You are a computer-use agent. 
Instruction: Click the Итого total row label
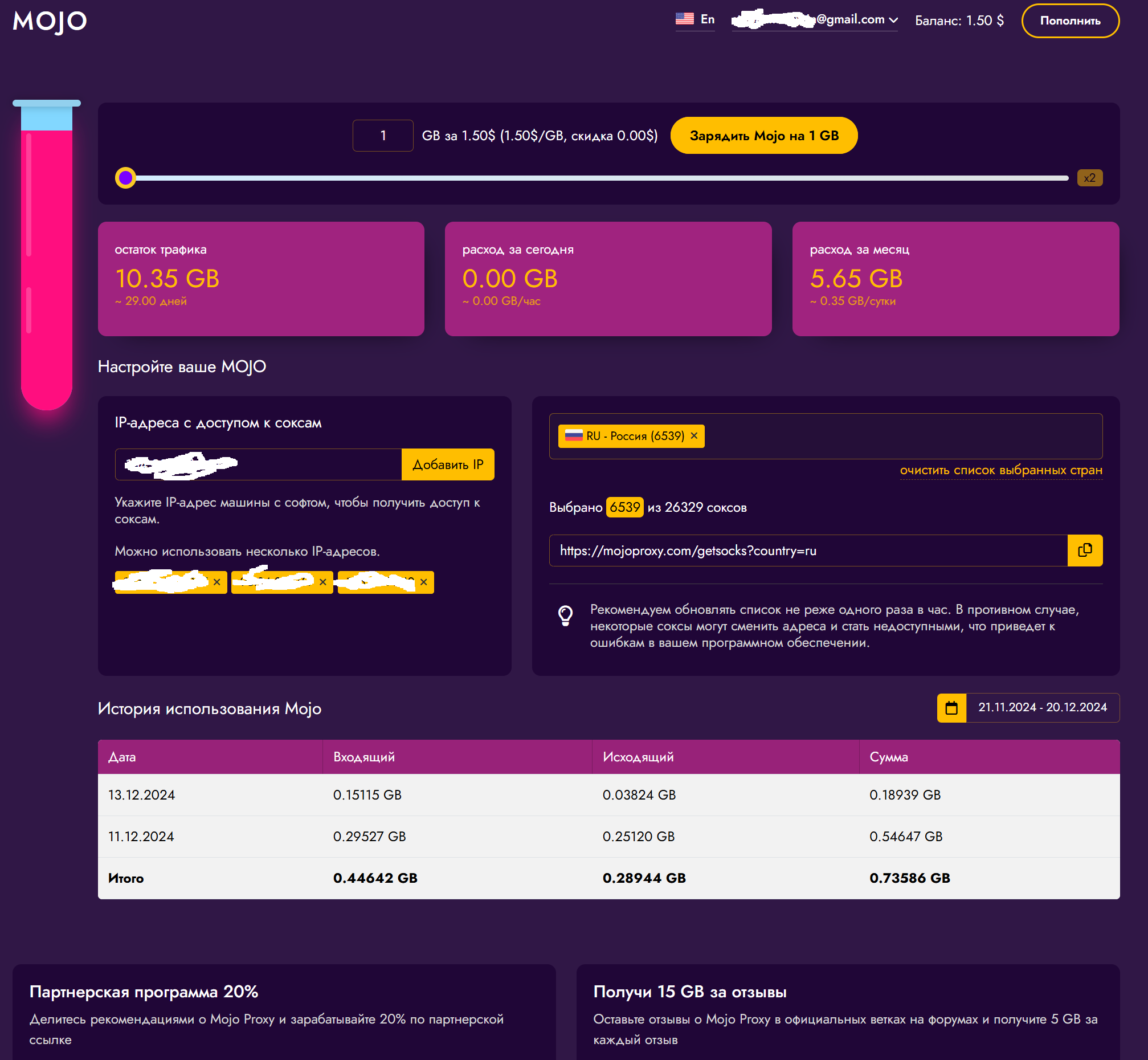point(126,879)
